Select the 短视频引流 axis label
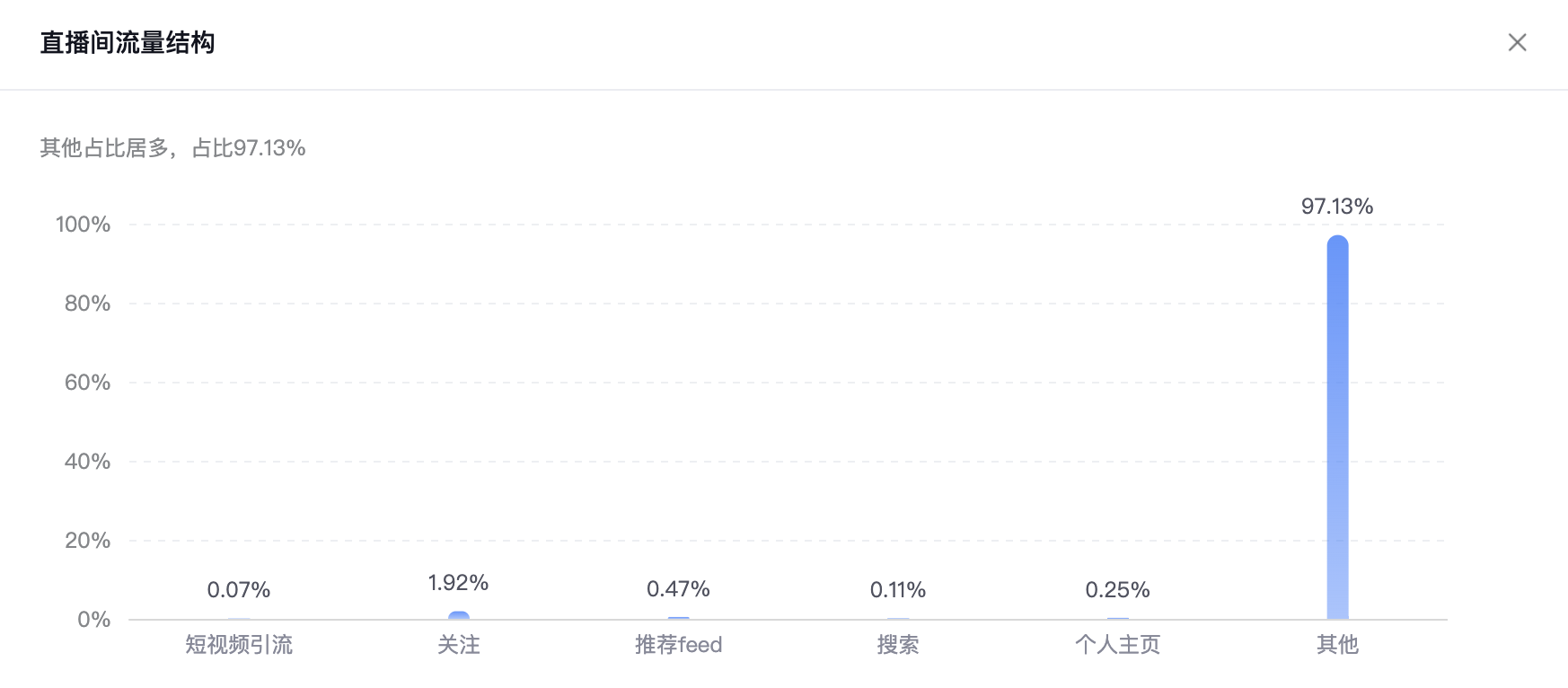Viewport: 1568px width, 688px height. coord(239,645)
